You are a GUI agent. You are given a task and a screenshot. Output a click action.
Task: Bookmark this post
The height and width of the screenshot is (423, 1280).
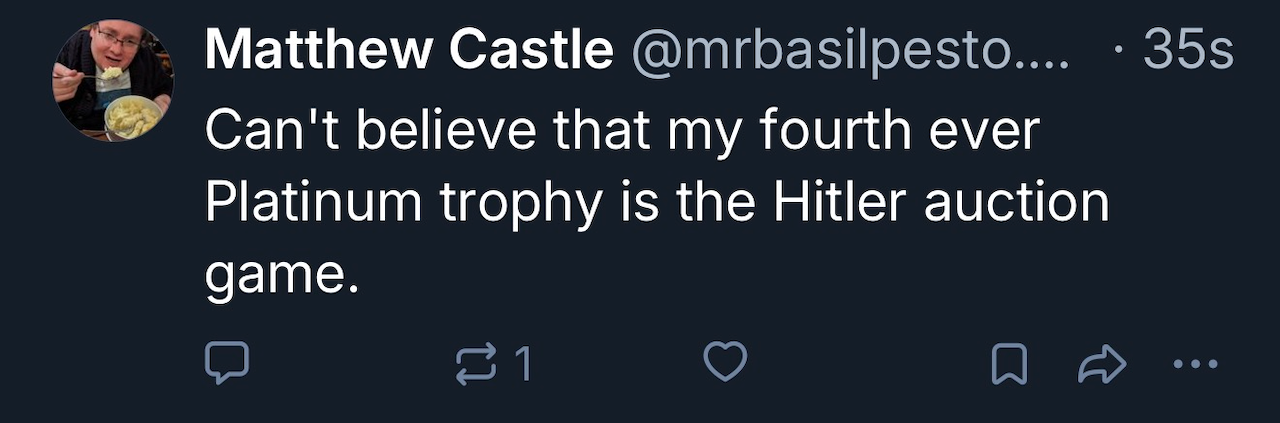pyautogui.click(x=1009, y=364)
